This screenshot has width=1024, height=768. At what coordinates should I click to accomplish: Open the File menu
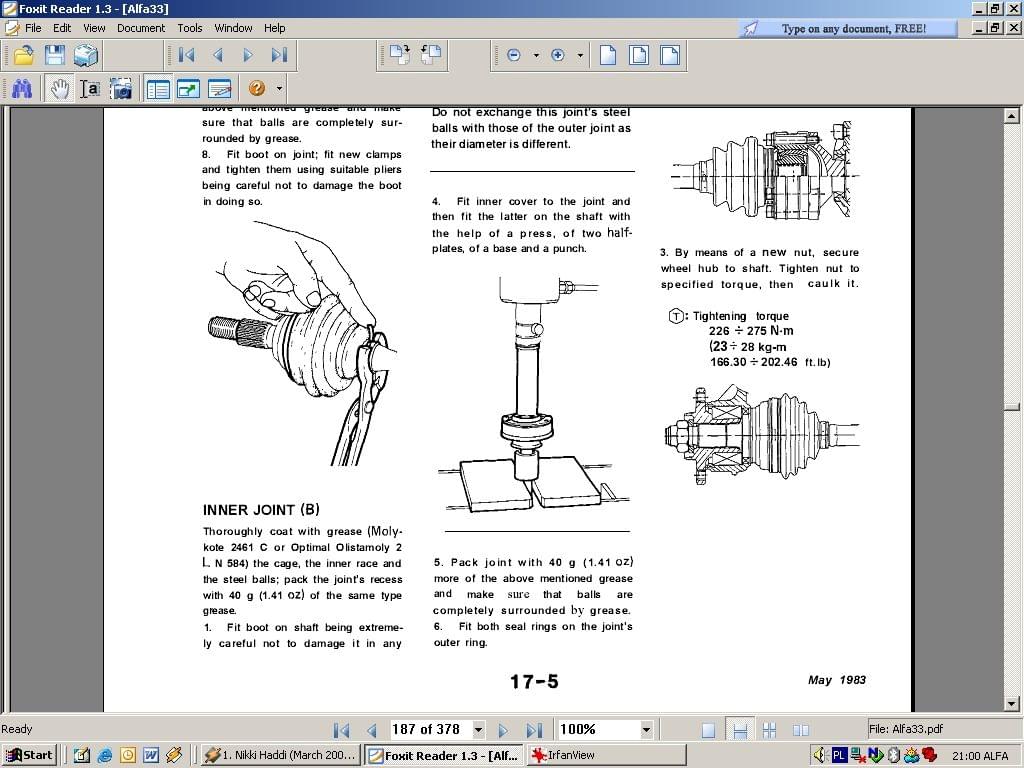click(x=33, y=28)
